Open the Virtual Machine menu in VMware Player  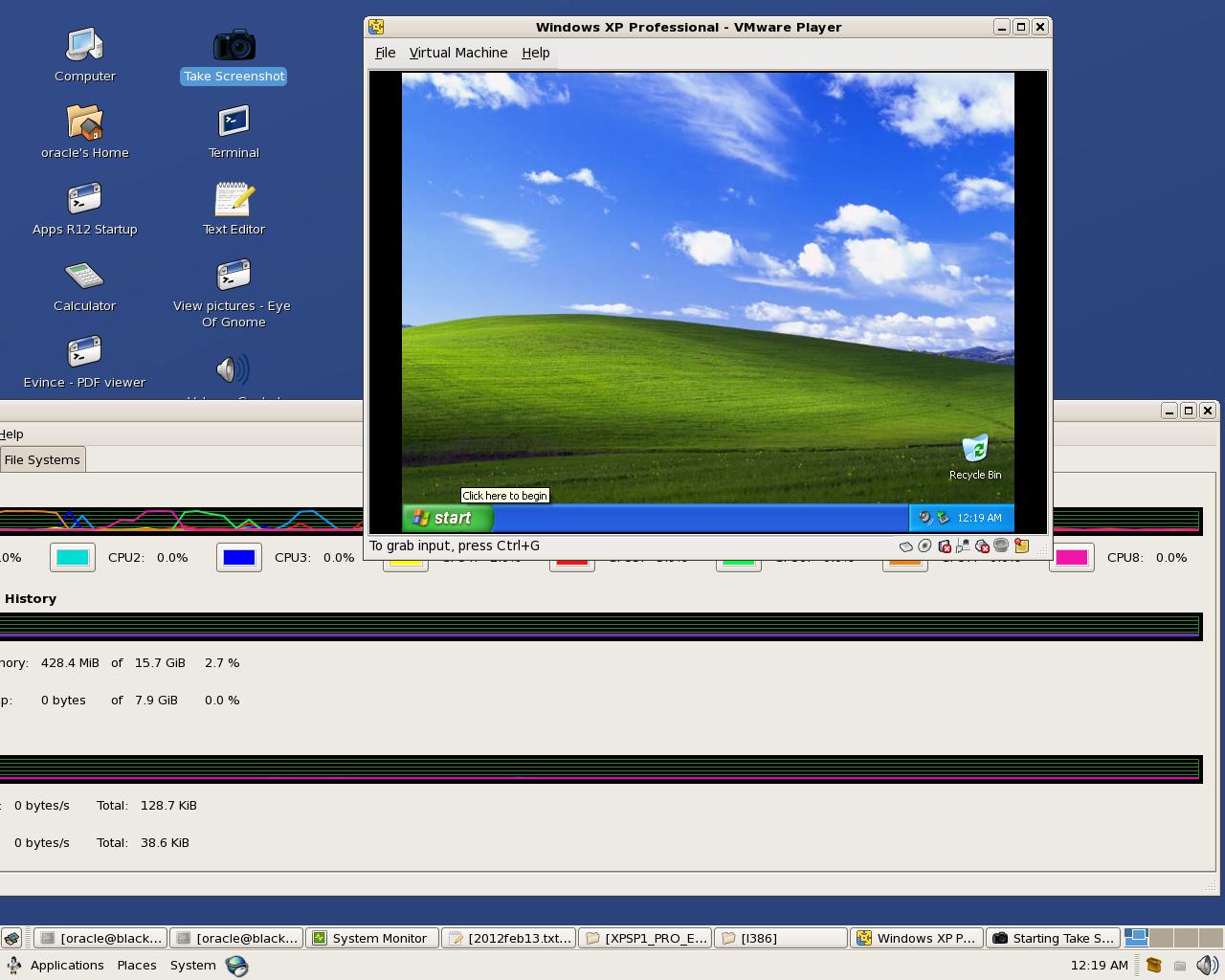tap(458, 53)
